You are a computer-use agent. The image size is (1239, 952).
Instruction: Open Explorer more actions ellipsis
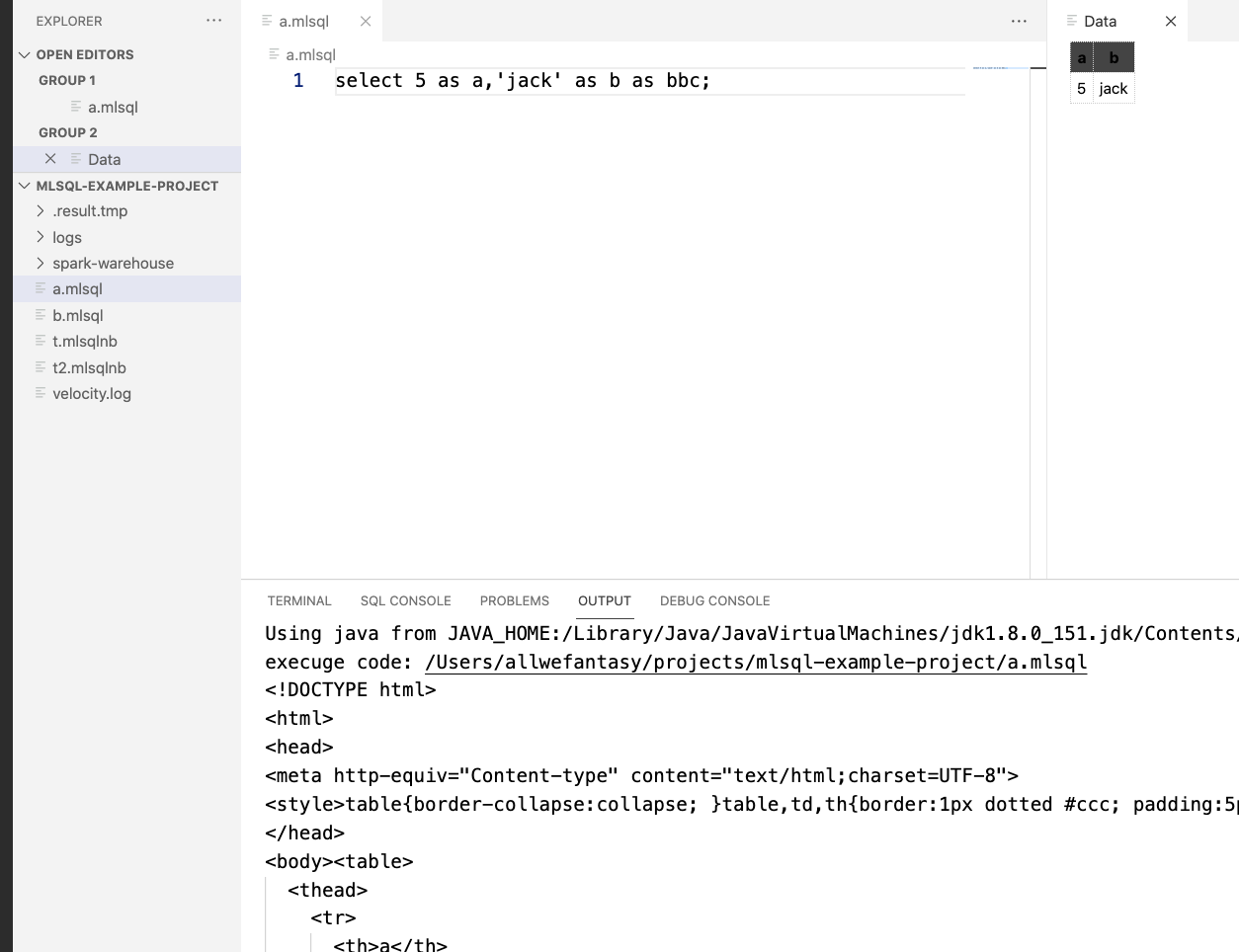(213, 21)
